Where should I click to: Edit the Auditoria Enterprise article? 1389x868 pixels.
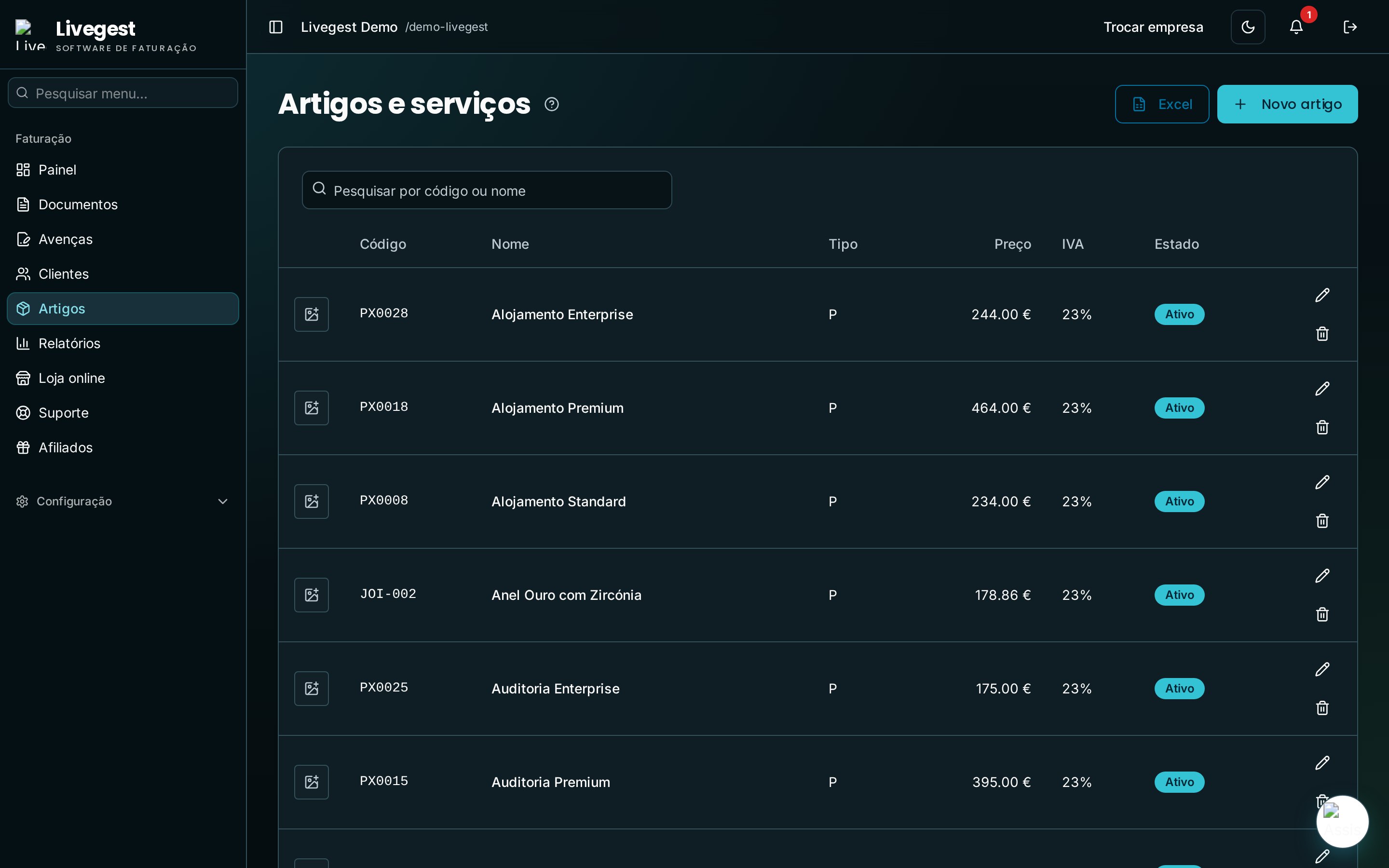tap(1322, 669)
